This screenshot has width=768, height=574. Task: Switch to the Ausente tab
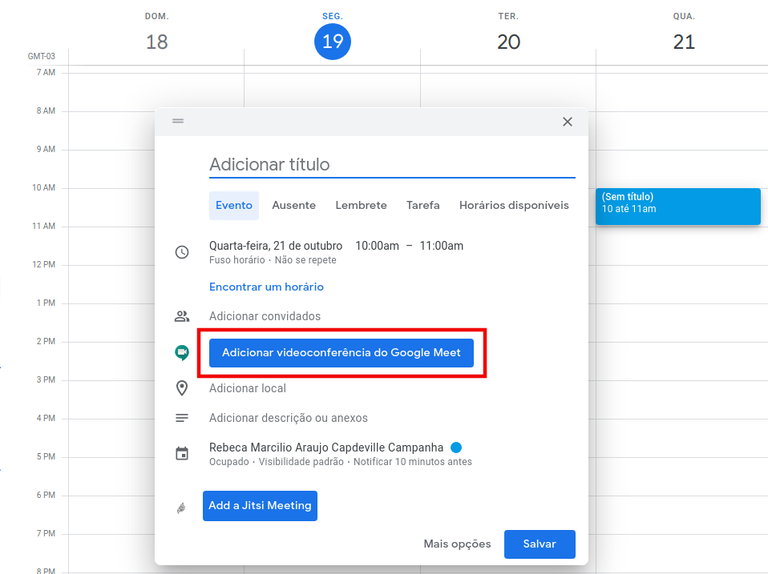click(x=293, y=205)
